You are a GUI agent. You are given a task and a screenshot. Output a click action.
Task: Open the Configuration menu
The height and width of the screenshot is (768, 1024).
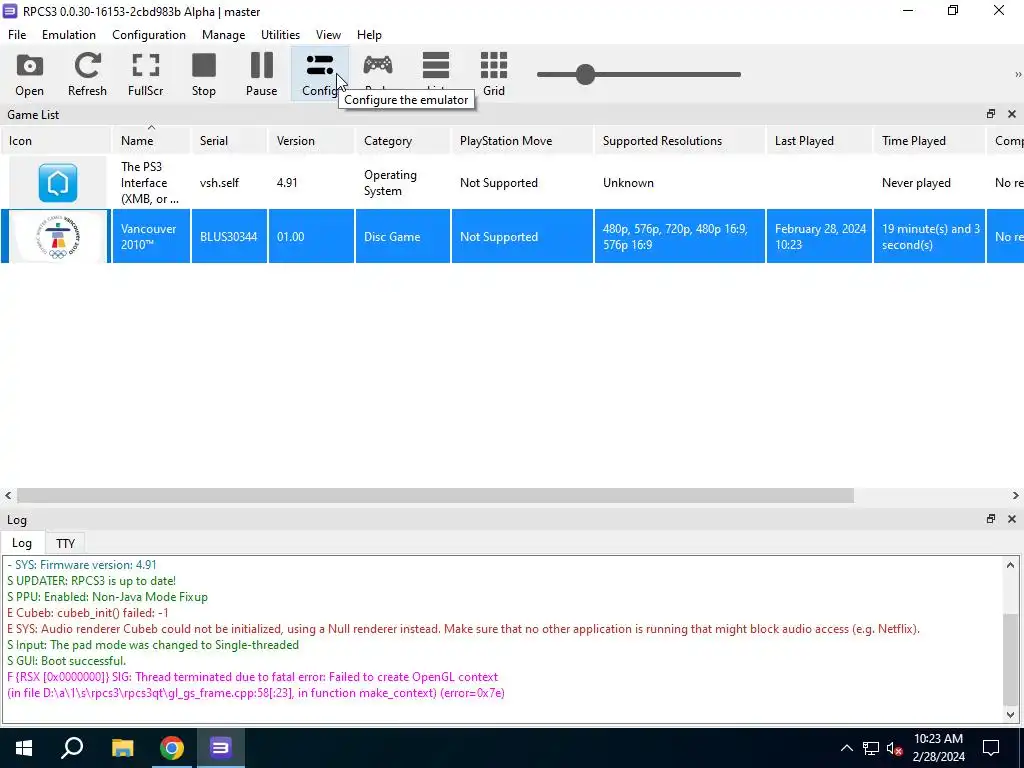click(149, 35)
